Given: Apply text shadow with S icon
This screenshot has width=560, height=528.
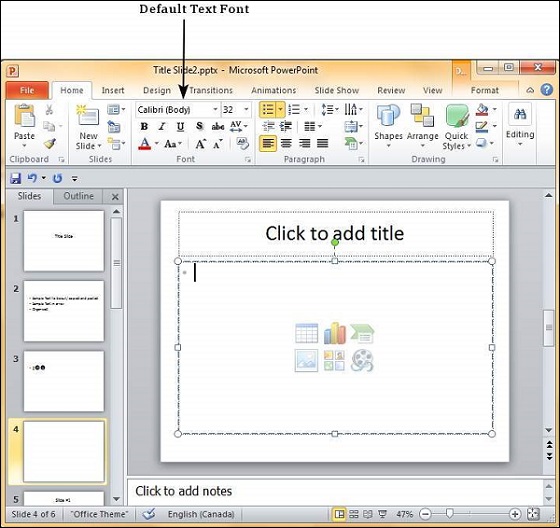Looking at the screenshot, I should tap(199, 126).
